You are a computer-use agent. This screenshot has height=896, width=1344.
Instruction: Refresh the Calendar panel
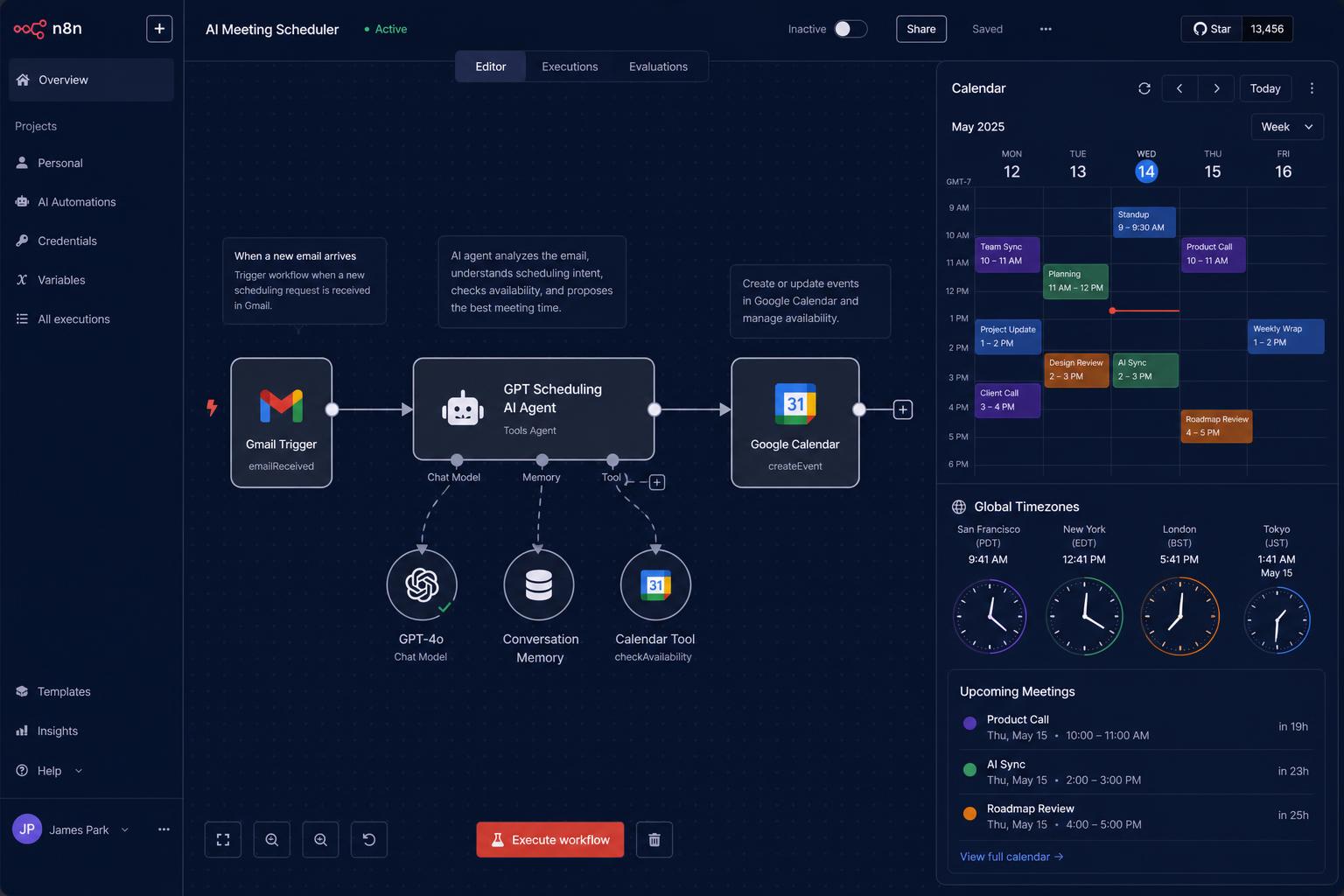click(x=1144, y=88)
